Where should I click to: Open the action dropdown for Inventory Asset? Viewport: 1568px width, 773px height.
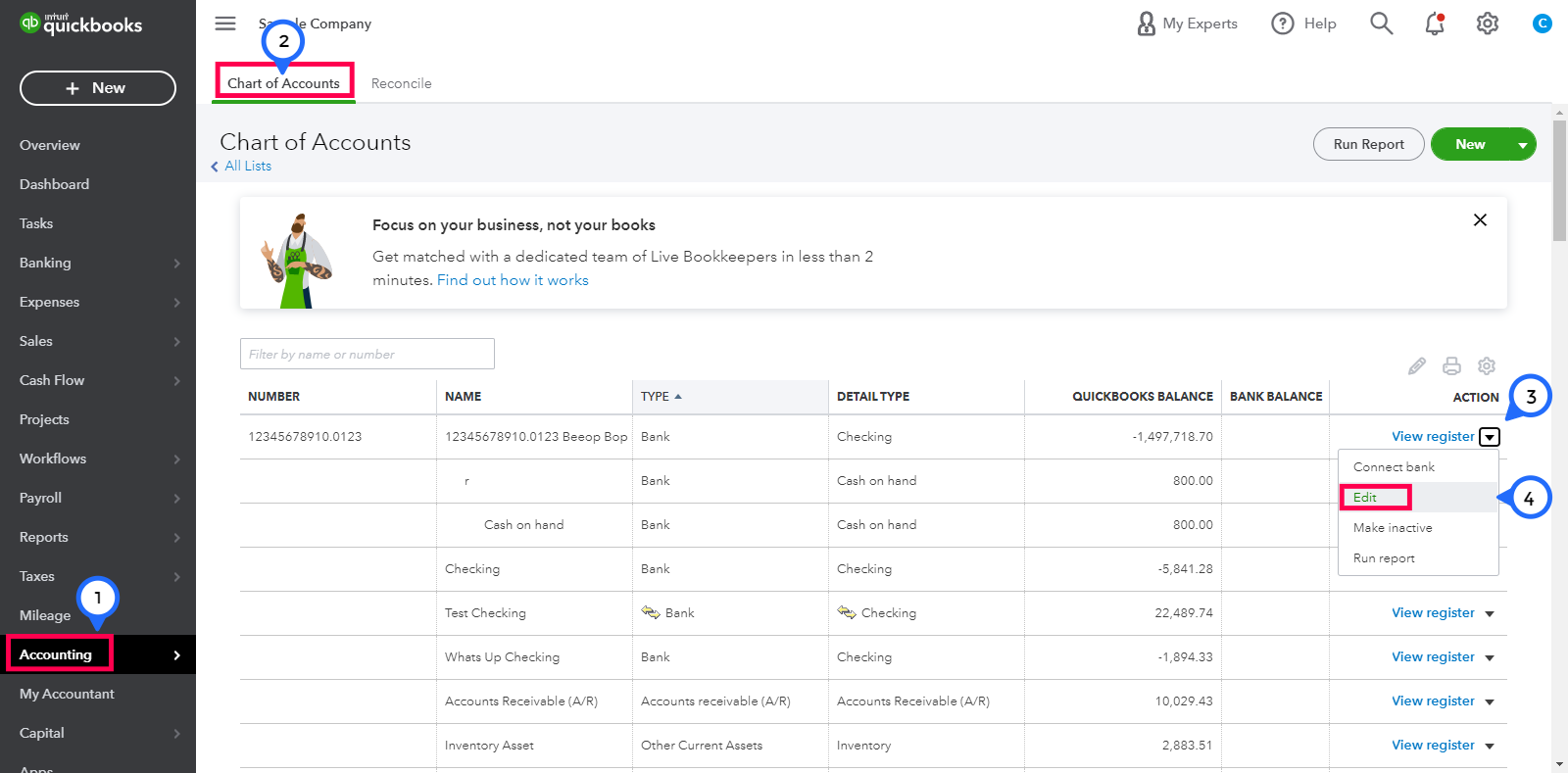tap(1490, 747)
